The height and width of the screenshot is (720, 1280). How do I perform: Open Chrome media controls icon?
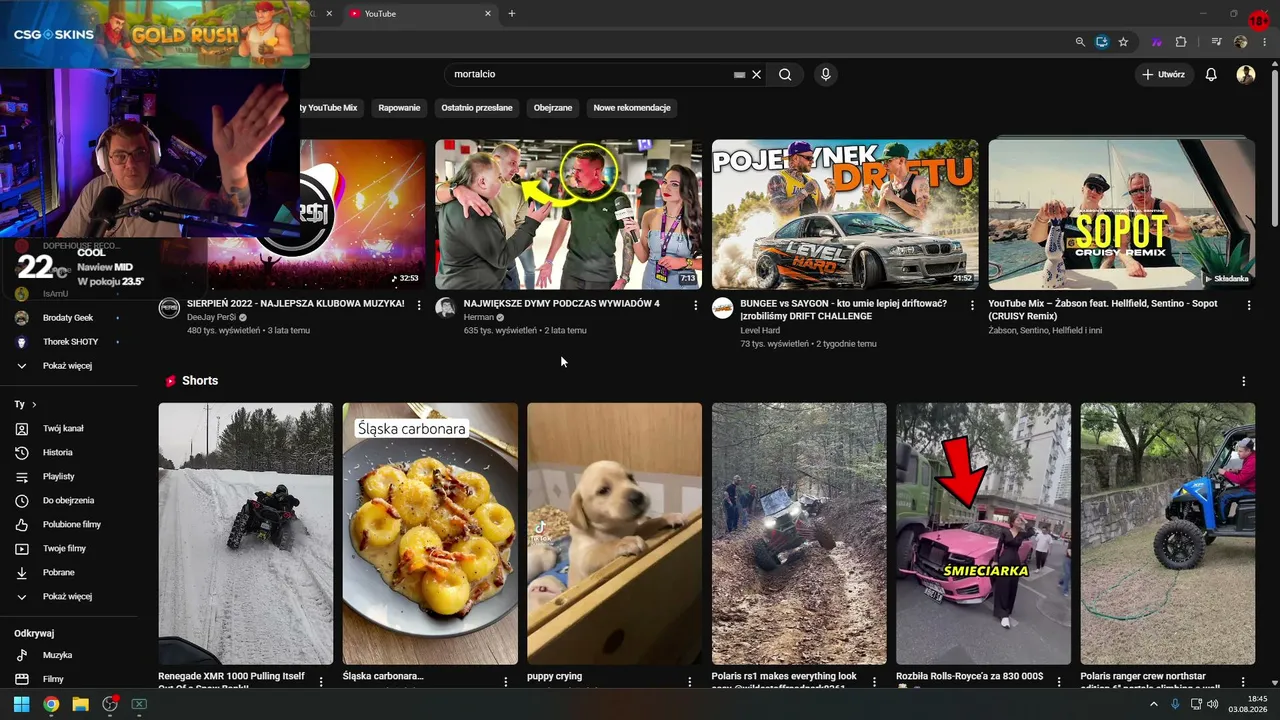pyautogui.click(x=1216, y=42)
